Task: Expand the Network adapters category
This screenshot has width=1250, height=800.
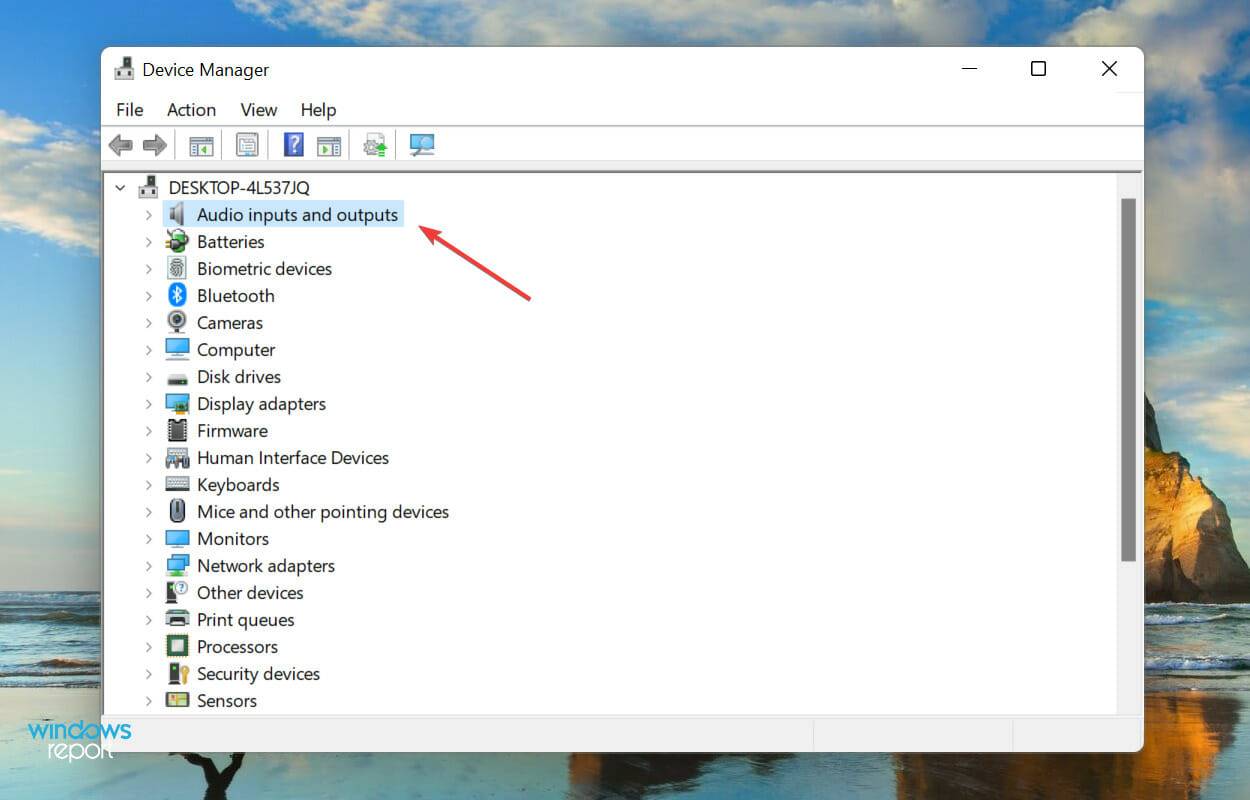Action: click(x=147, y=565)
